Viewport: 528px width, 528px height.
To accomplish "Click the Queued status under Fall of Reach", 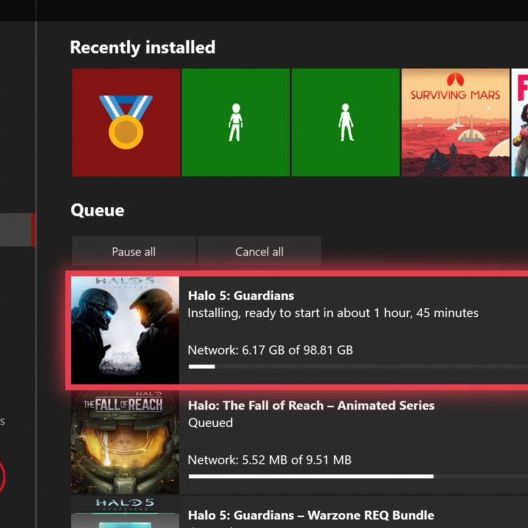I will 210,423.
